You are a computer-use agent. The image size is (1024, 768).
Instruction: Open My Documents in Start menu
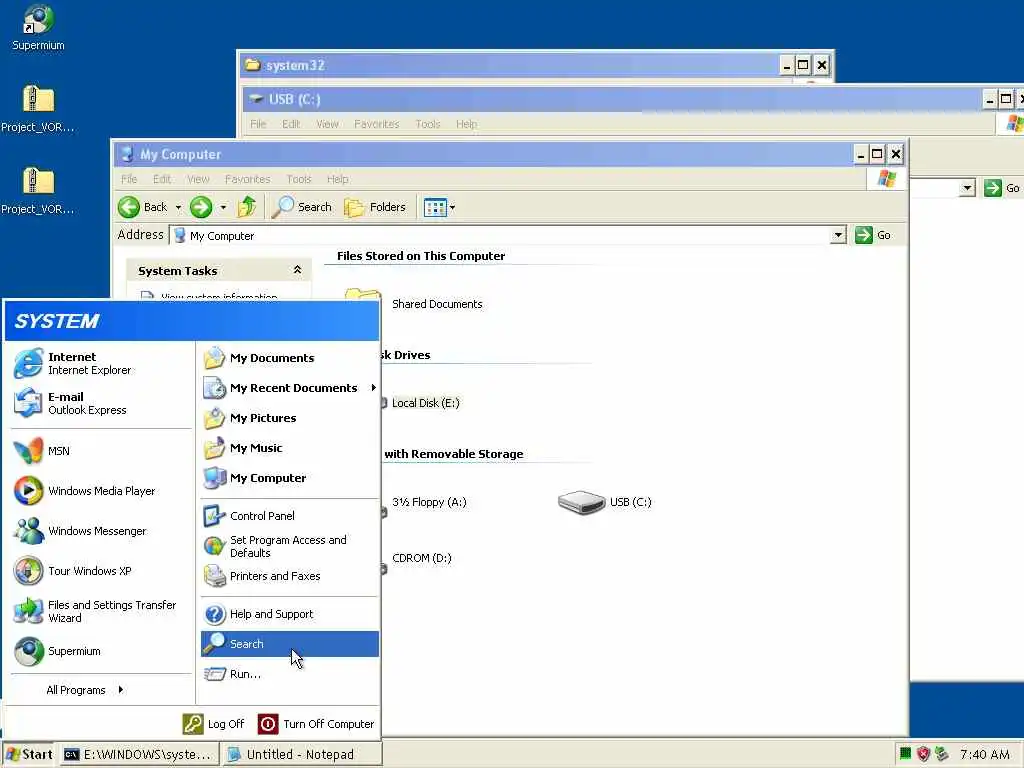click(289, 358)
